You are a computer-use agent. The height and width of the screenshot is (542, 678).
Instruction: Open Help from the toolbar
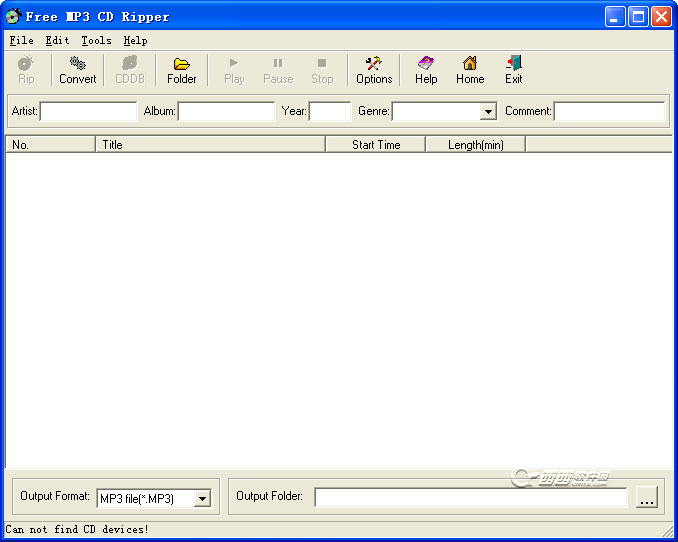(x=426, y=70)
